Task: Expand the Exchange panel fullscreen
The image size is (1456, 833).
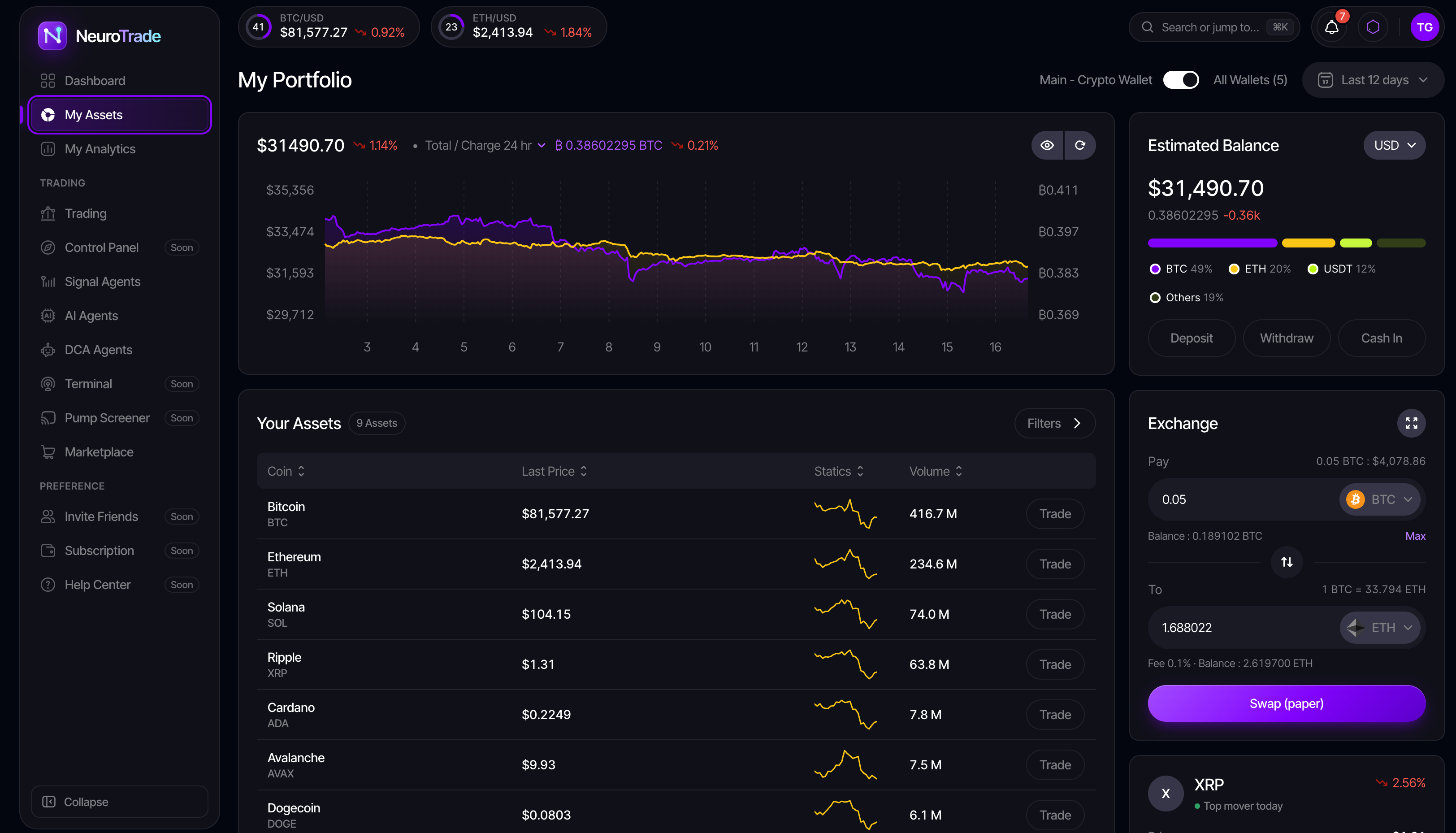Action: coord(1411,423)
